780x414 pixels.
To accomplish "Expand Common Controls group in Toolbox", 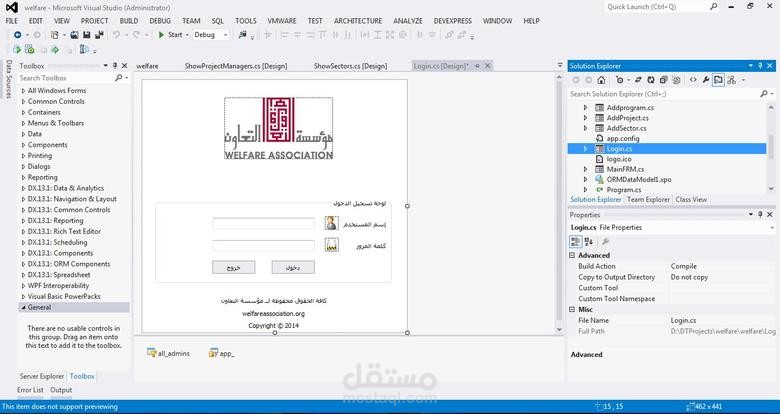I will tap(23, 102).
